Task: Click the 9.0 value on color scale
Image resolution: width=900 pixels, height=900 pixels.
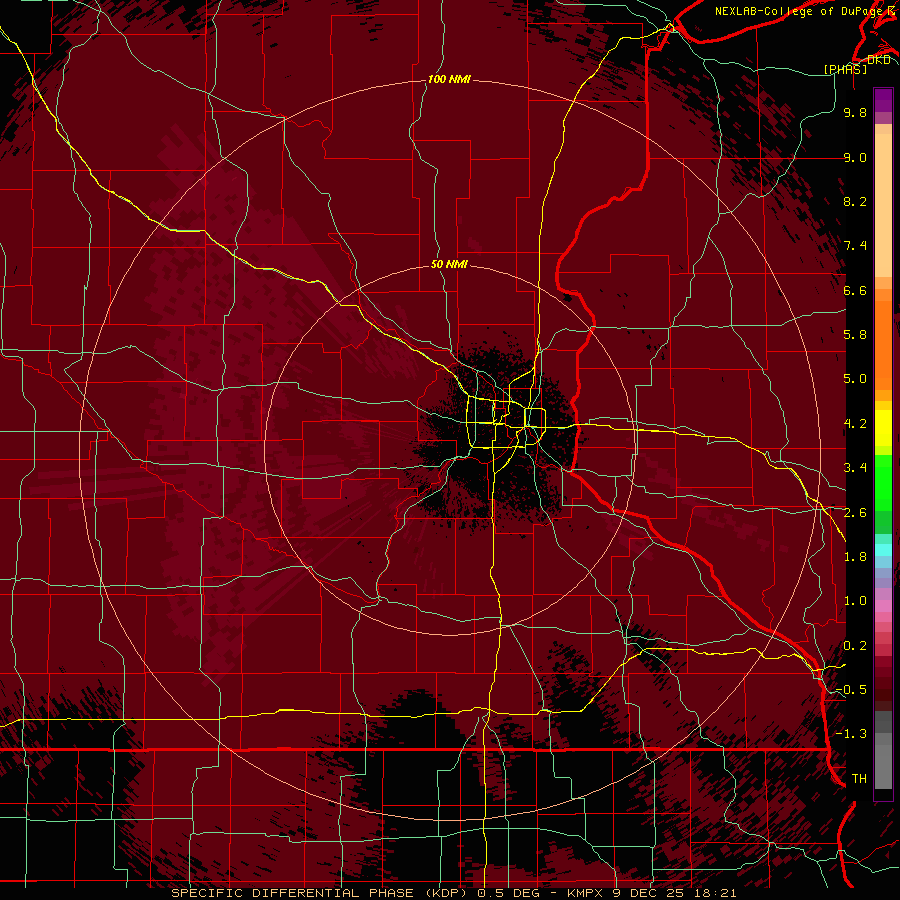Action: coord(855,157)
